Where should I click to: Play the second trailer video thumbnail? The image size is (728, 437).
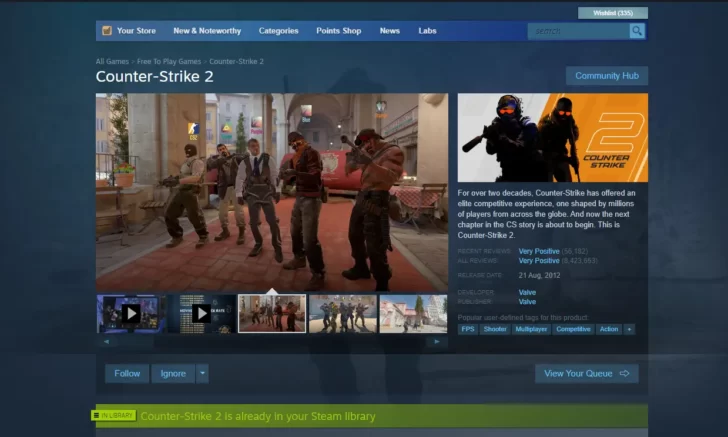point(202,313)
